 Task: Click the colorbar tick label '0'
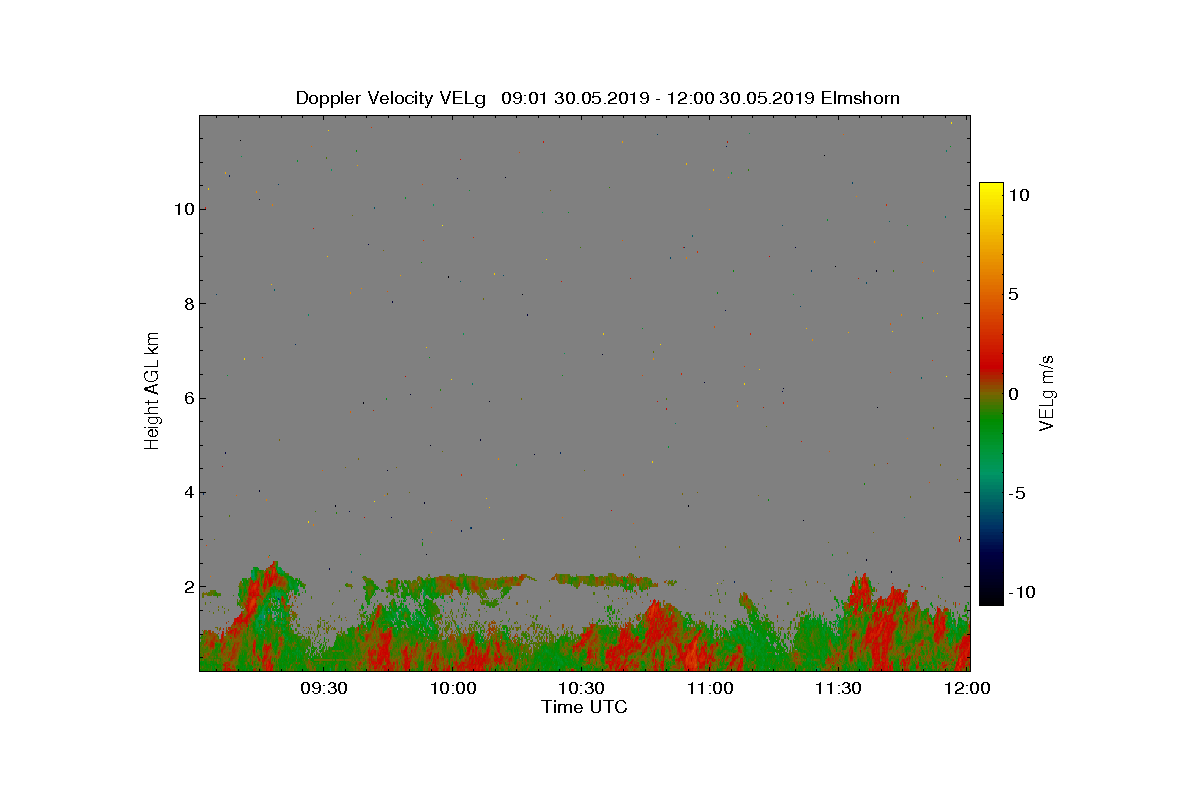pos(1013,394)
